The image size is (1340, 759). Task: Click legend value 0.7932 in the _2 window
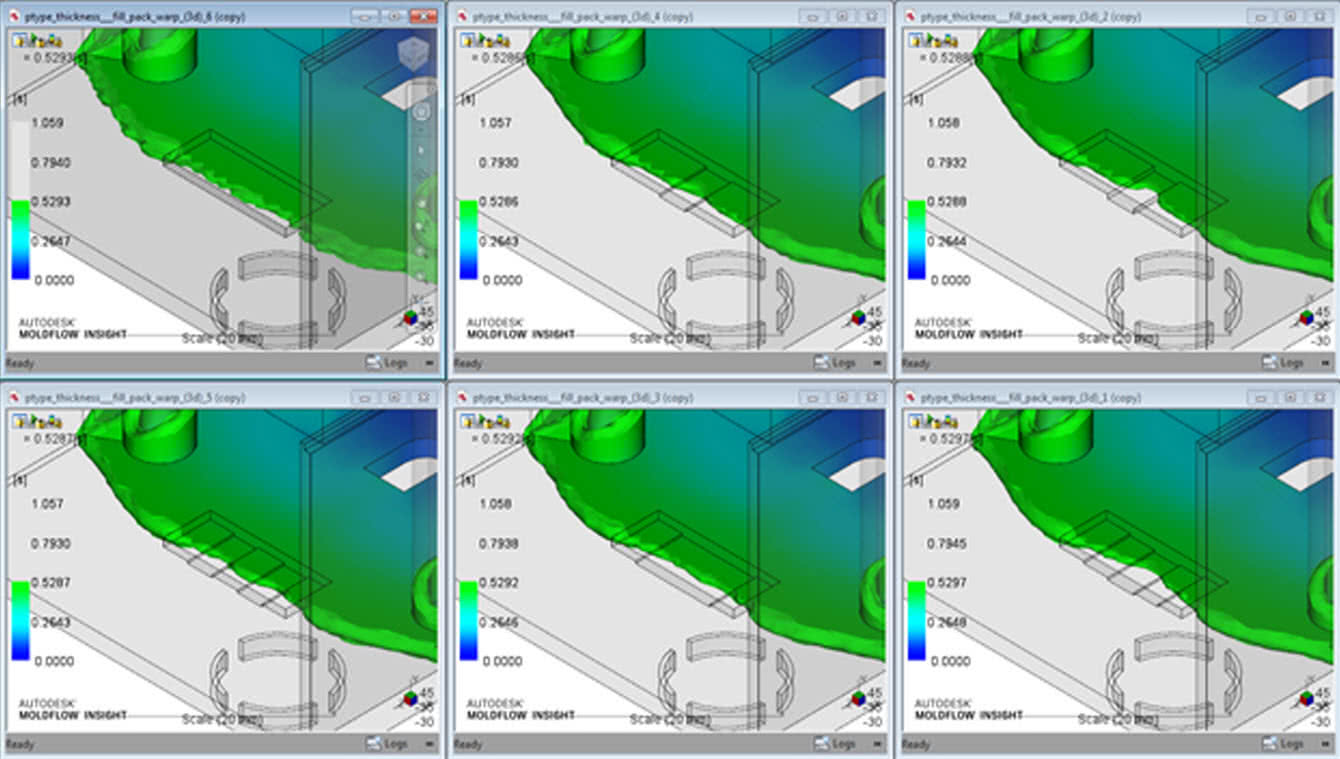click(x=948, y=162)
